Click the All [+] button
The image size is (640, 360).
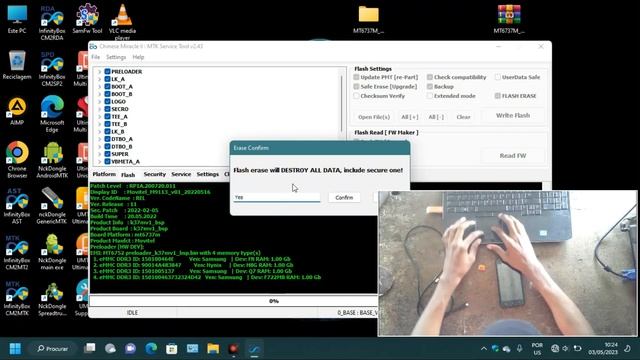pyautogui.click(x=409, y=117)
